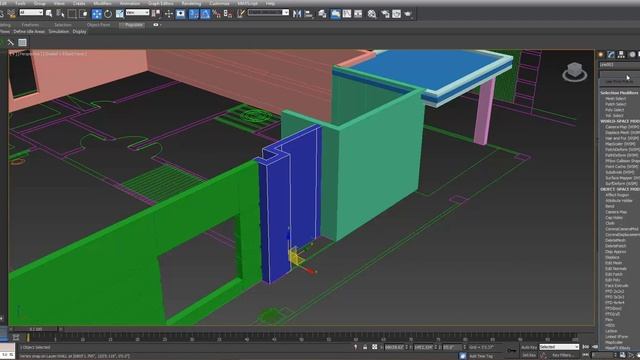The image size is (640, 360).
Task: Click the grid icon below the ribbon
Action: click(22, 42)
